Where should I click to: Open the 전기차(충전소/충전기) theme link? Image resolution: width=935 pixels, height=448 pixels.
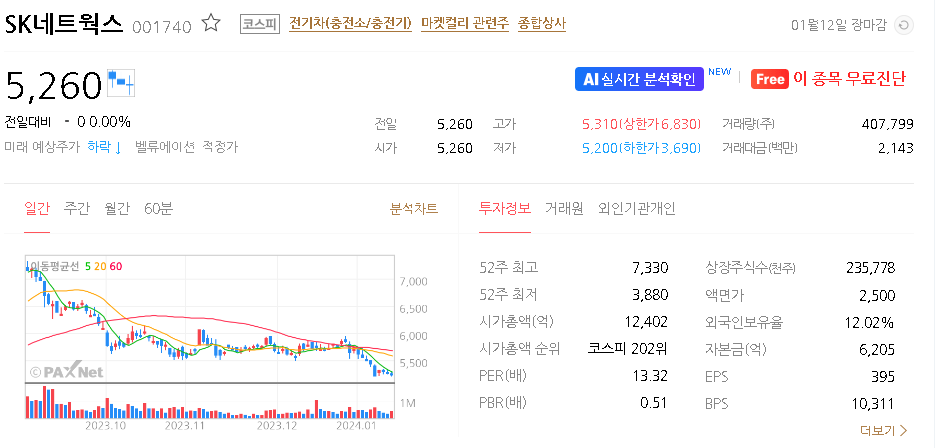(350, 24)
